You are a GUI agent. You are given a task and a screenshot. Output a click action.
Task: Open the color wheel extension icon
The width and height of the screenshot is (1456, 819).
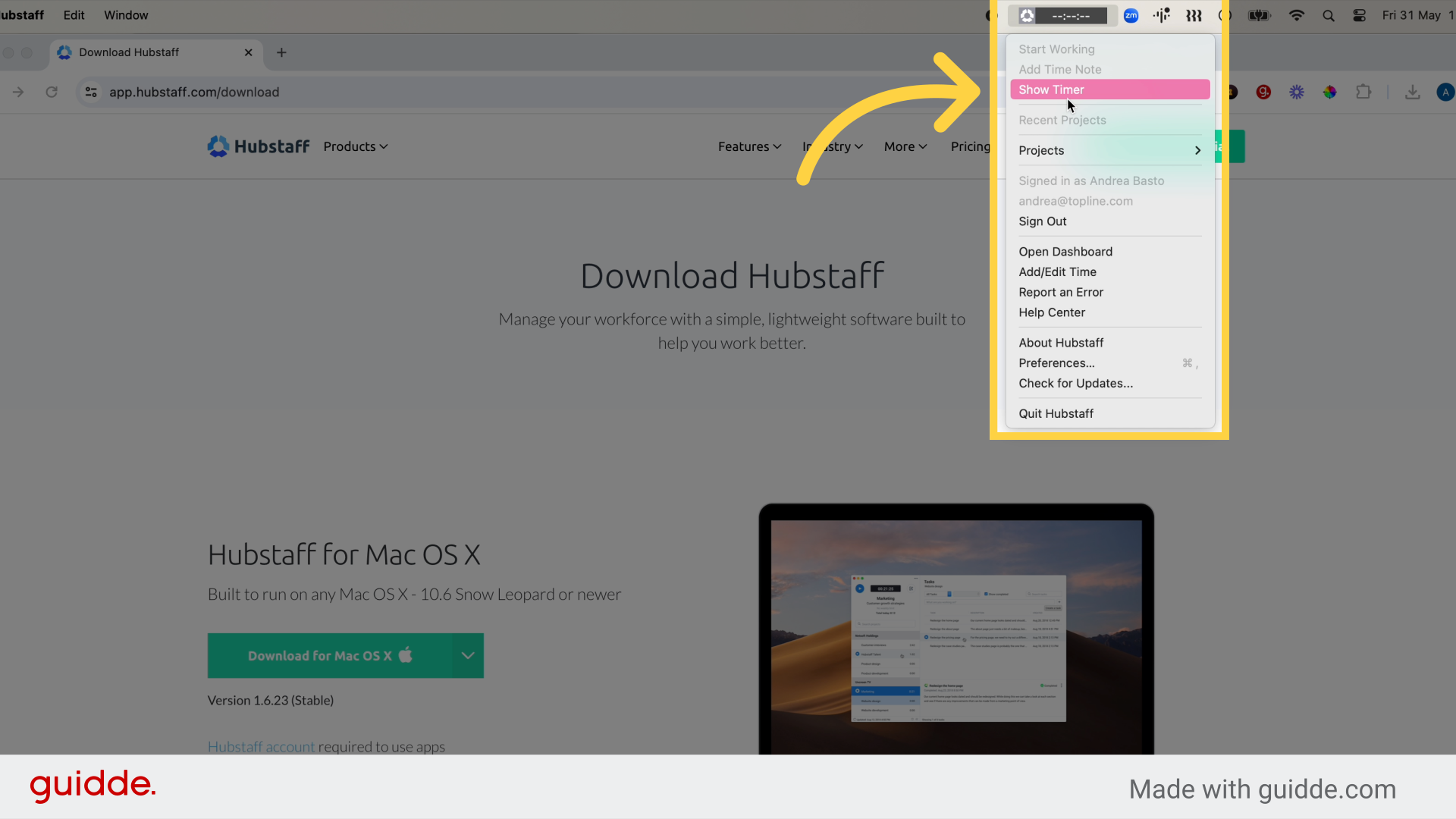1329,92
